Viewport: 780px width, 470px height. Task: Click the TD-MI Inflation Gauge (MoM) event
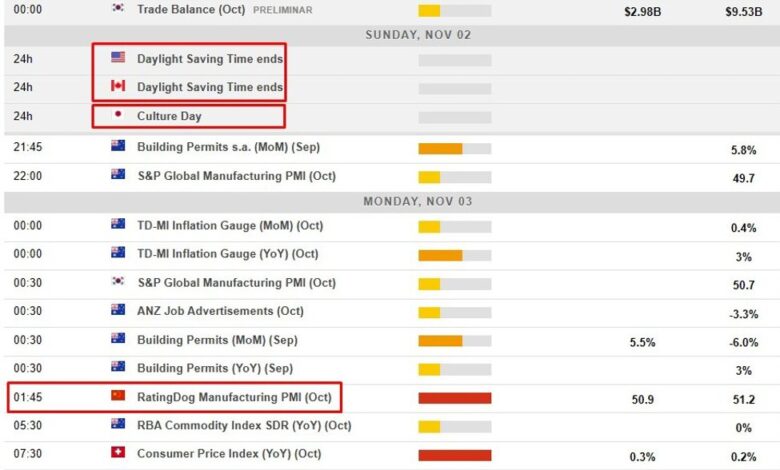[x=230, y=226]
